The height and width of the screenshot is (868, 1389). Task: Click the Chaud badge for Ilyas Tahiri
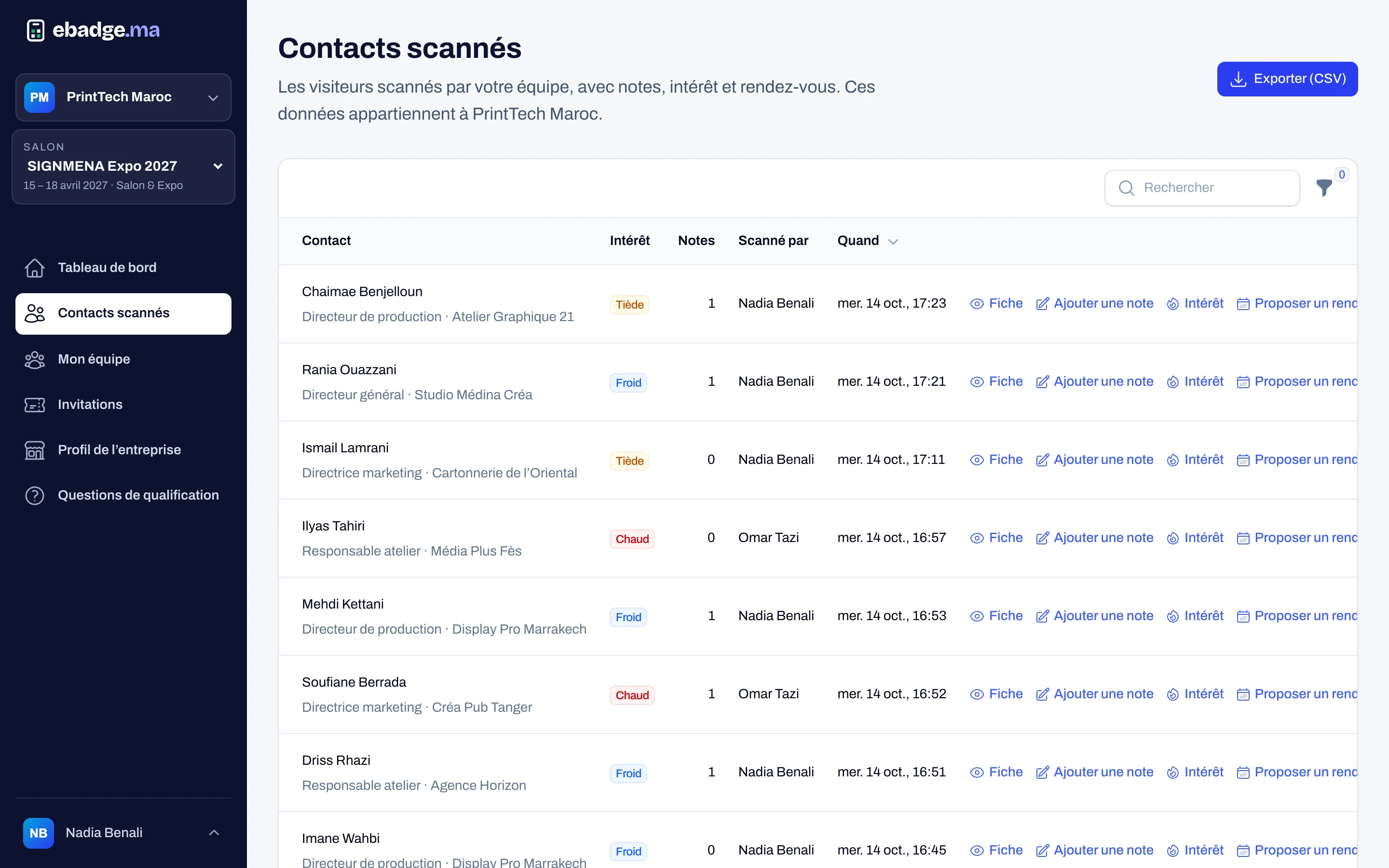coord(632,539)
